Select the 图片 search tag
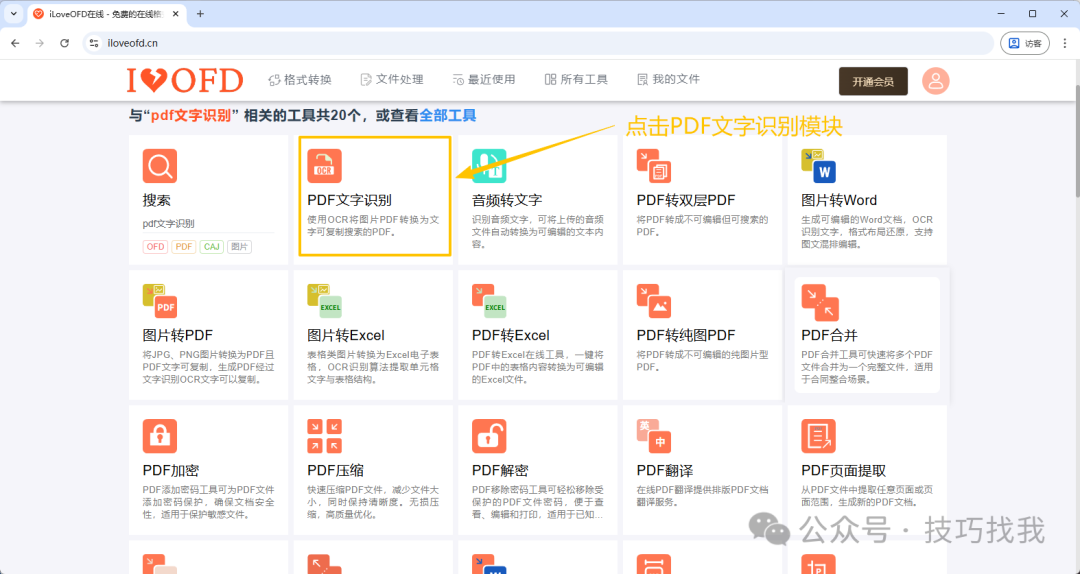This screenshot has width=1080, height=574. click(x=239, y=247)
